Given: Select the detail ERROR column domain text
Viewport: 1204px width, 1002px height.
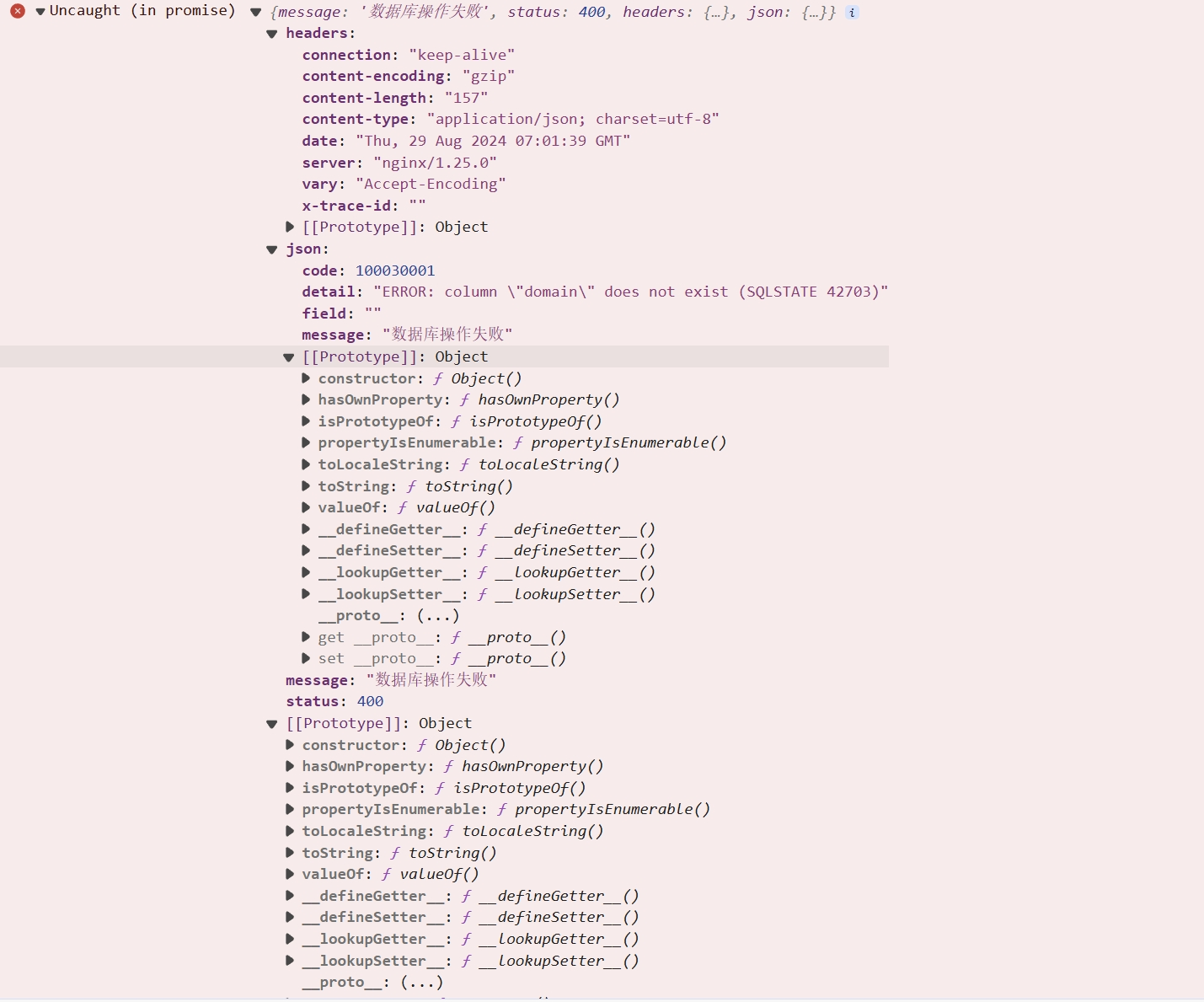Looking at the screenshot, I should click(x=630, y=292).
